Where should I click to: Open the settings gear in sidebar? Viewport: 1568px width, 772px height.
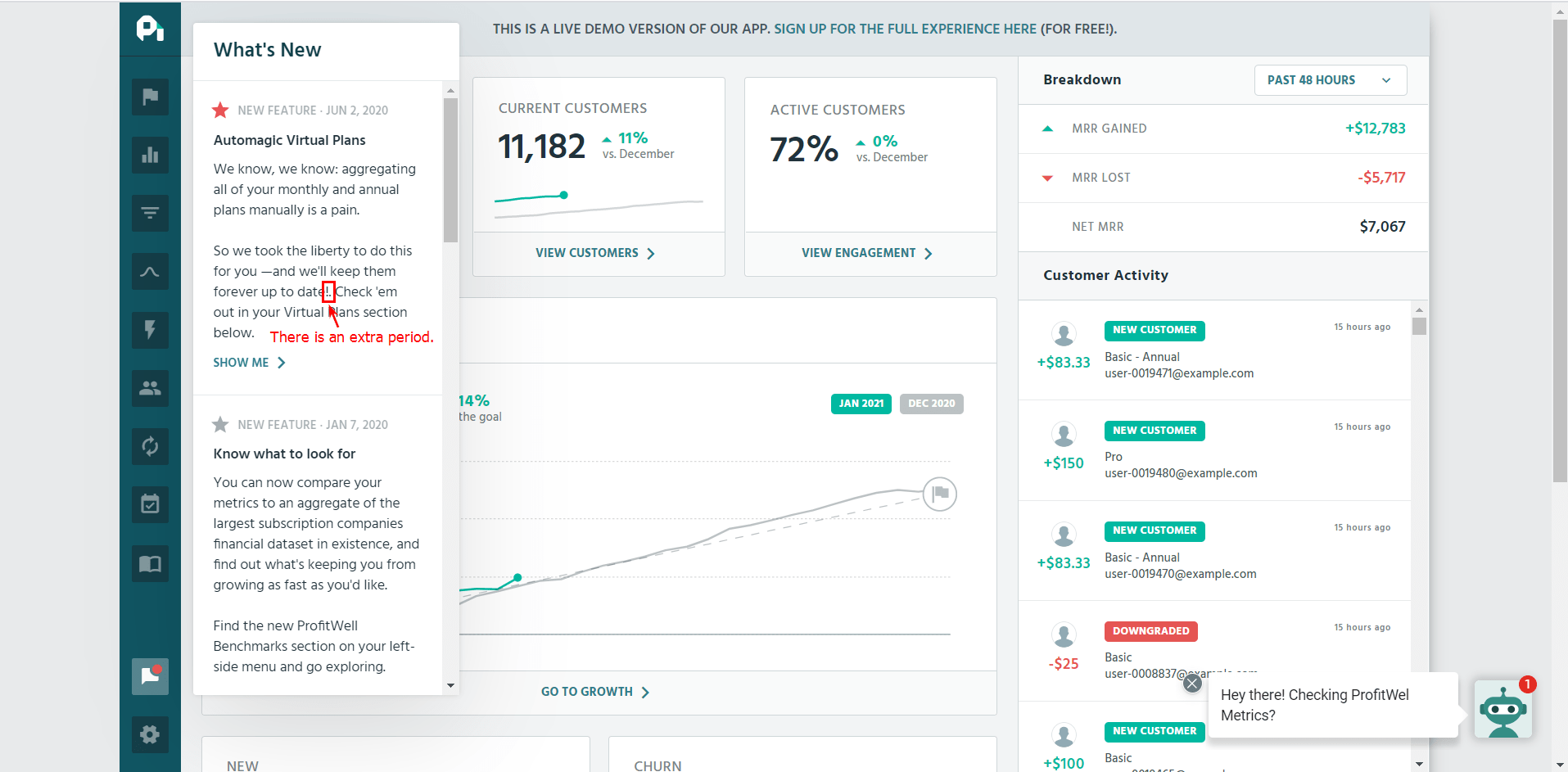(x=150, y=734)
